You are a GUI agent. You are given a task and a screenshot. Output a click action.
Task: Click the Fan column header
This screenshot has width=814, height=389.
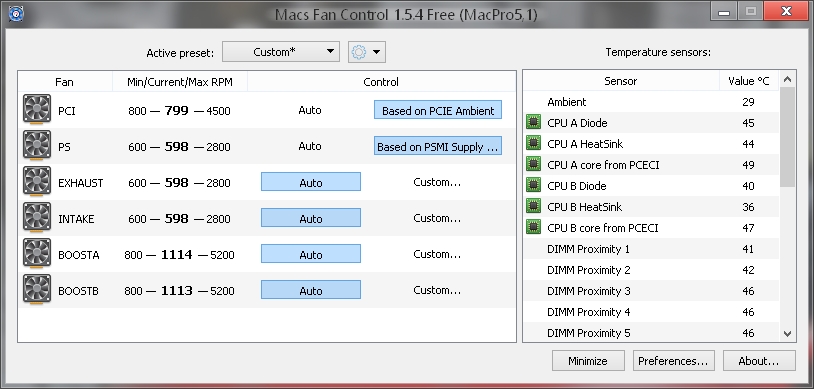coord(64,82)
